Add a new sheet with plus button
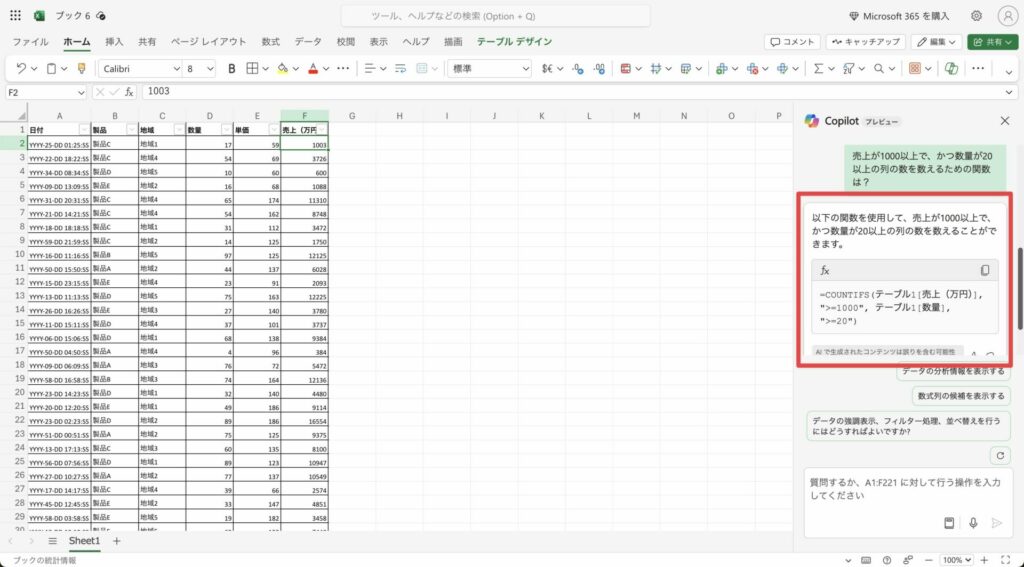This screenshot has height=567, width=1024. tap(117, 541)
